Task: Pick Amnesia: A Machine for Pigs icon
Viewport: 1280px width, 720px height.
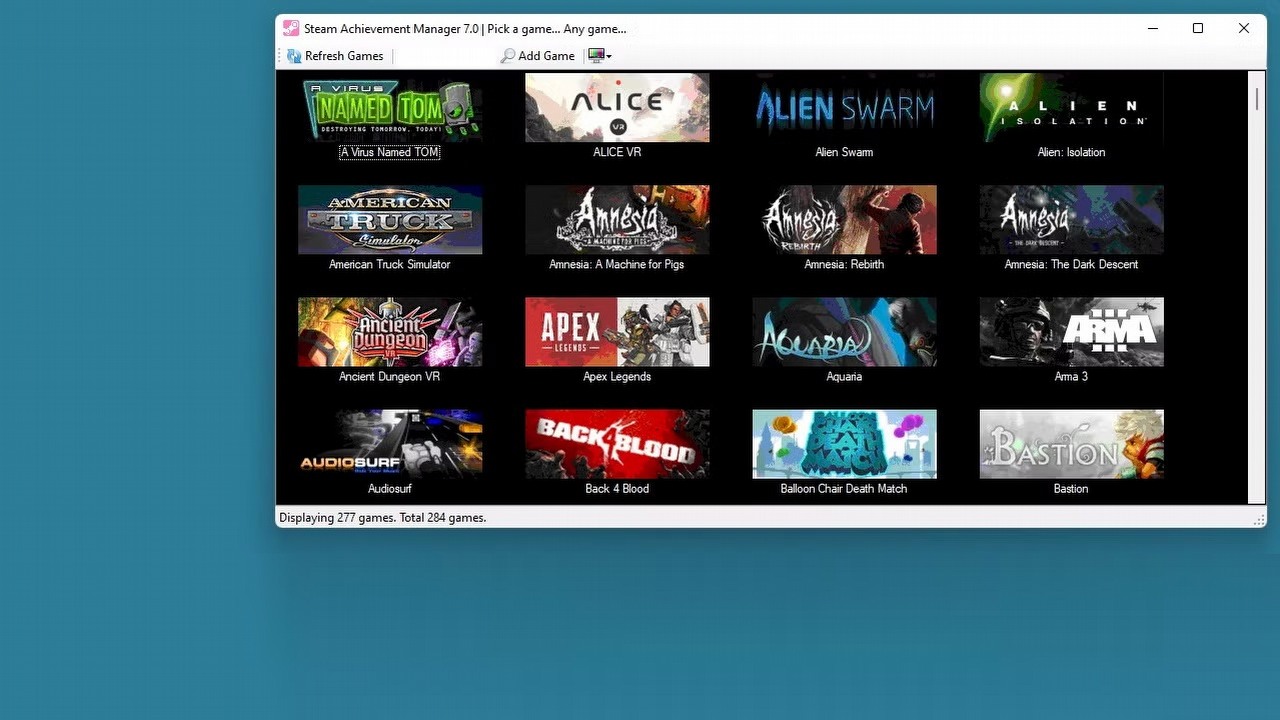Action: coord(617,220)
